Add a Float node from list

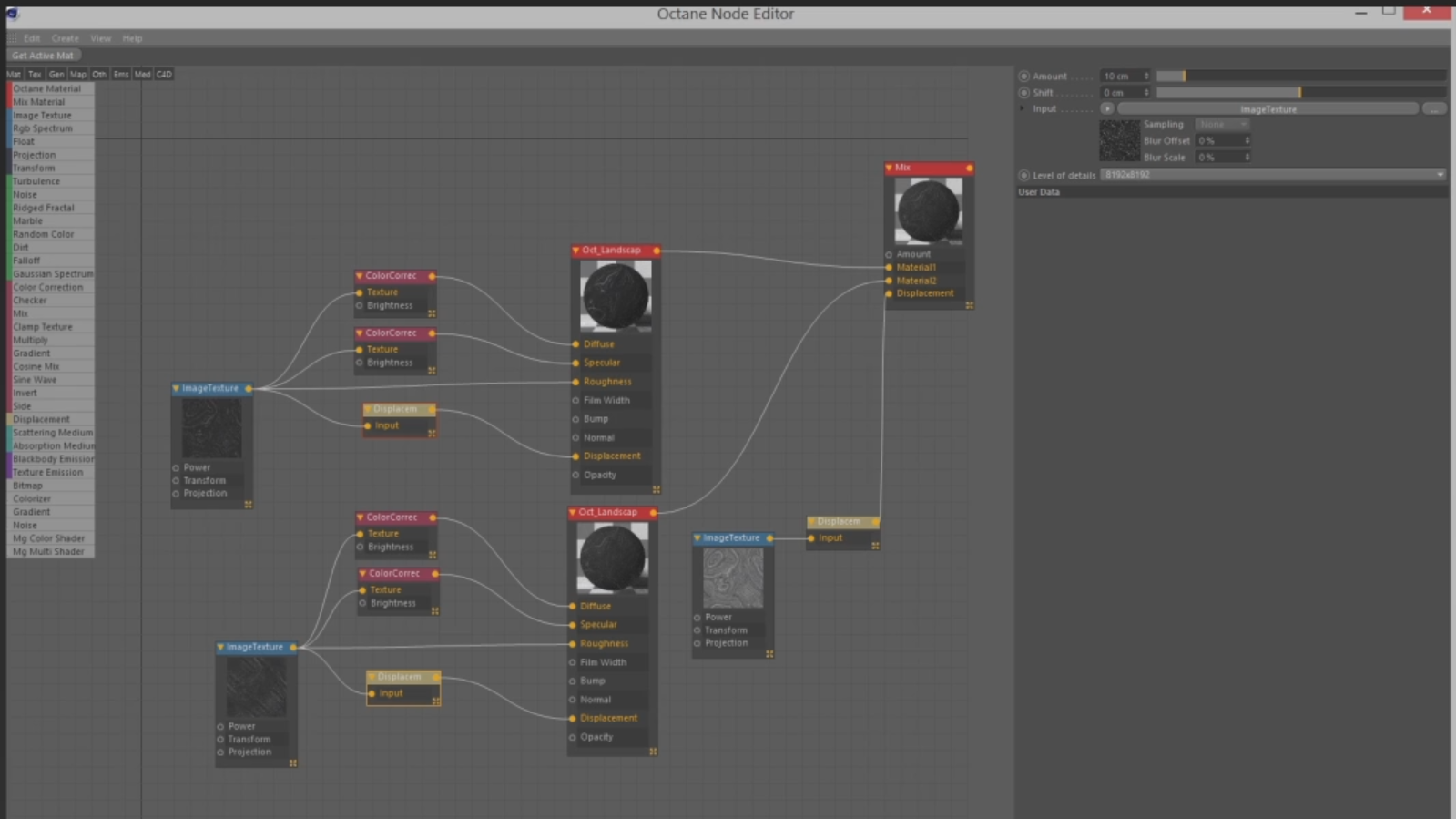click(x=50, y=142)
